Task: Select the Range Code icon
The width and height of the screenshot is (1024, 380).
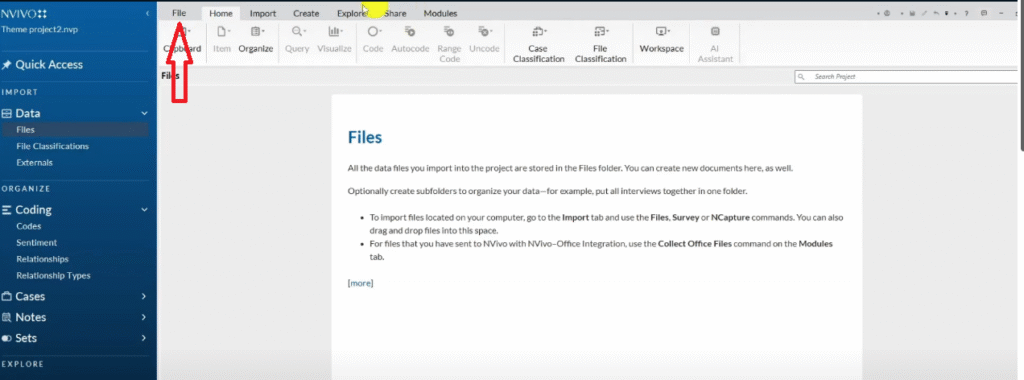Action: point(449,31)
